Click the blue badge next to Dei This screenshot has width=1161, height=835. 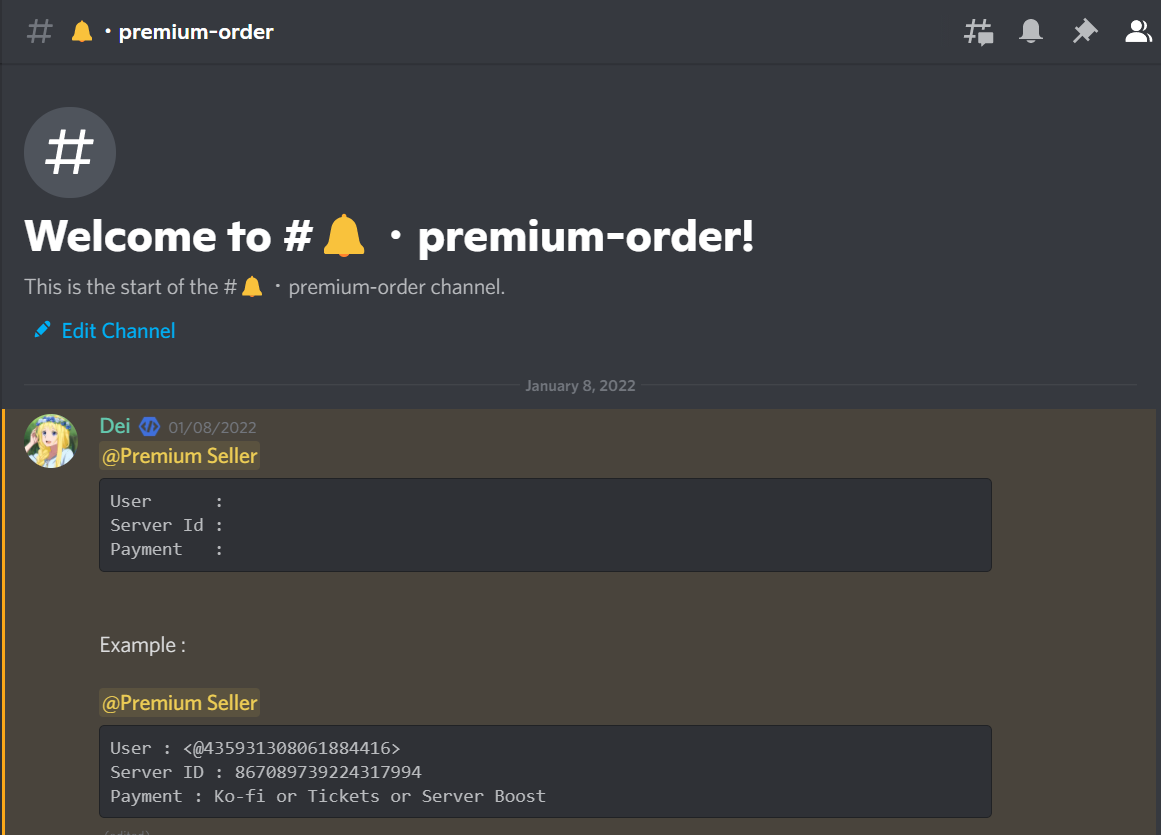click(x=149, y=427)
